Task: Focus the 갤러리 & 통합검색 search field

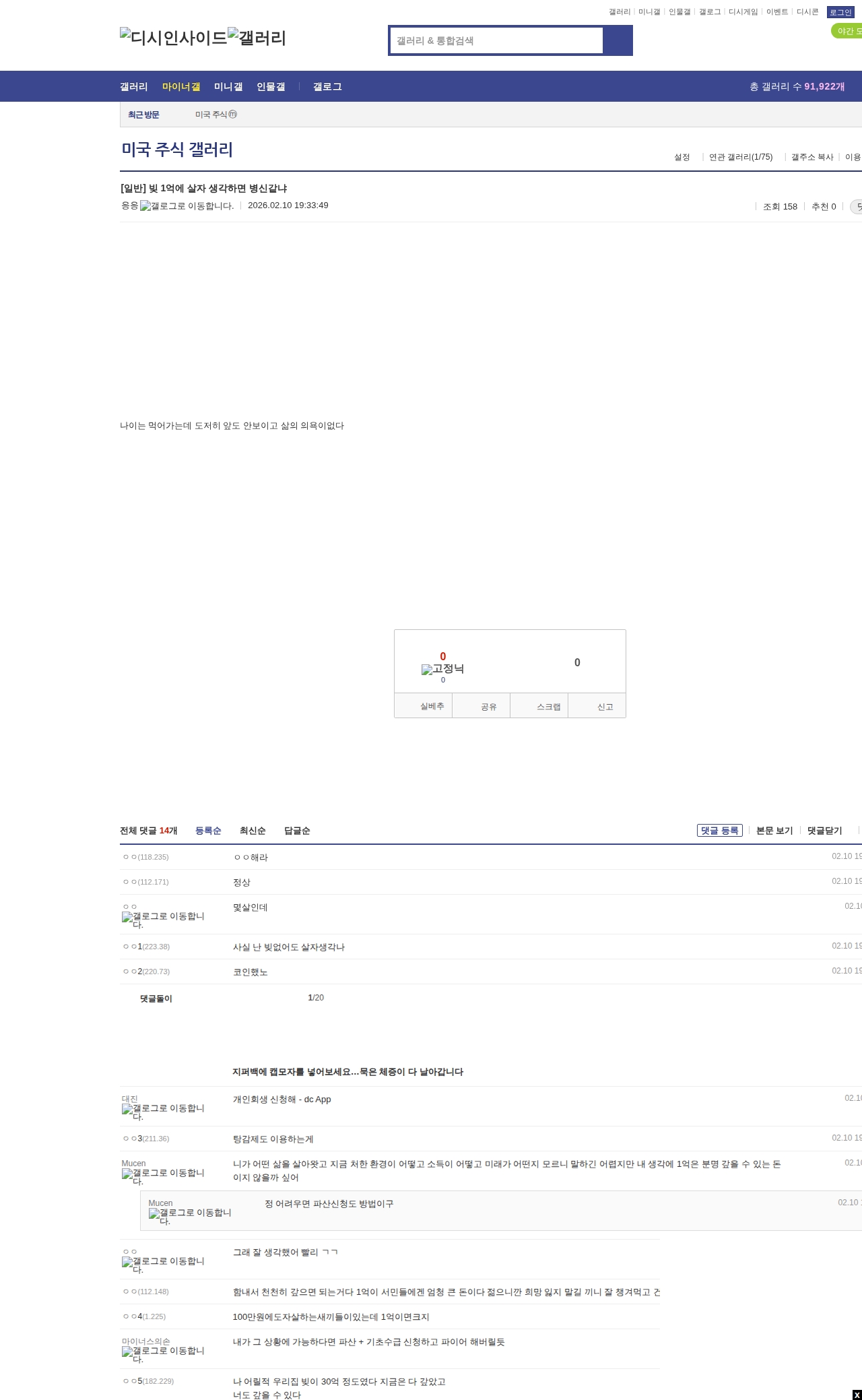Action: tap(496, 40)
